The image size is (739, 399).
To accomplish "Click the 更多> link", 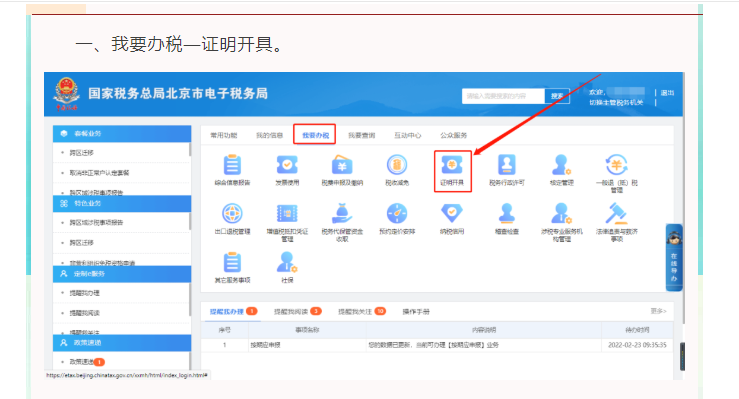I will coord(658,311).
